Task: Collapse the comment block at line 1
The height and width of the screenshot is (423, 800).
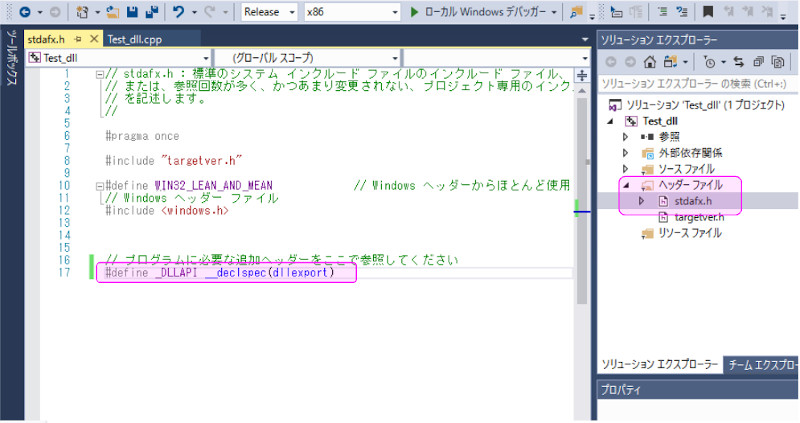Action: coord(100,74)
